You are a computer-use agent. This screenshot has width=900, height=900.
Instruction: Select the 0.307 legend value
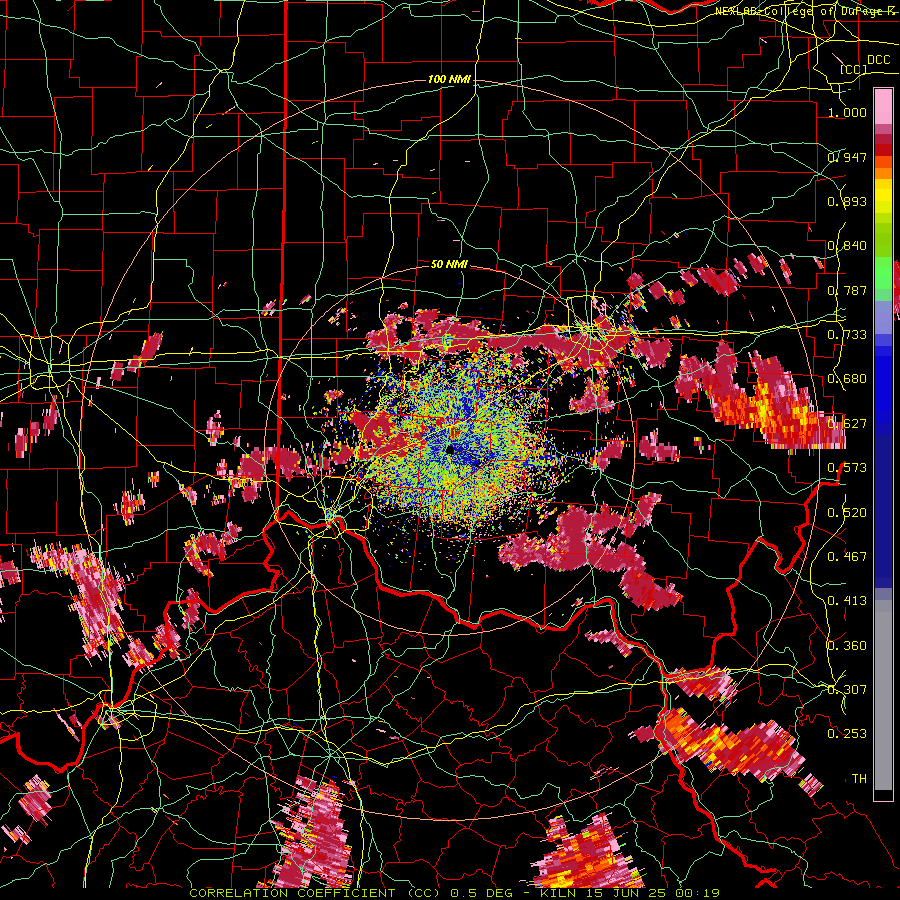(x=847, y=689)
